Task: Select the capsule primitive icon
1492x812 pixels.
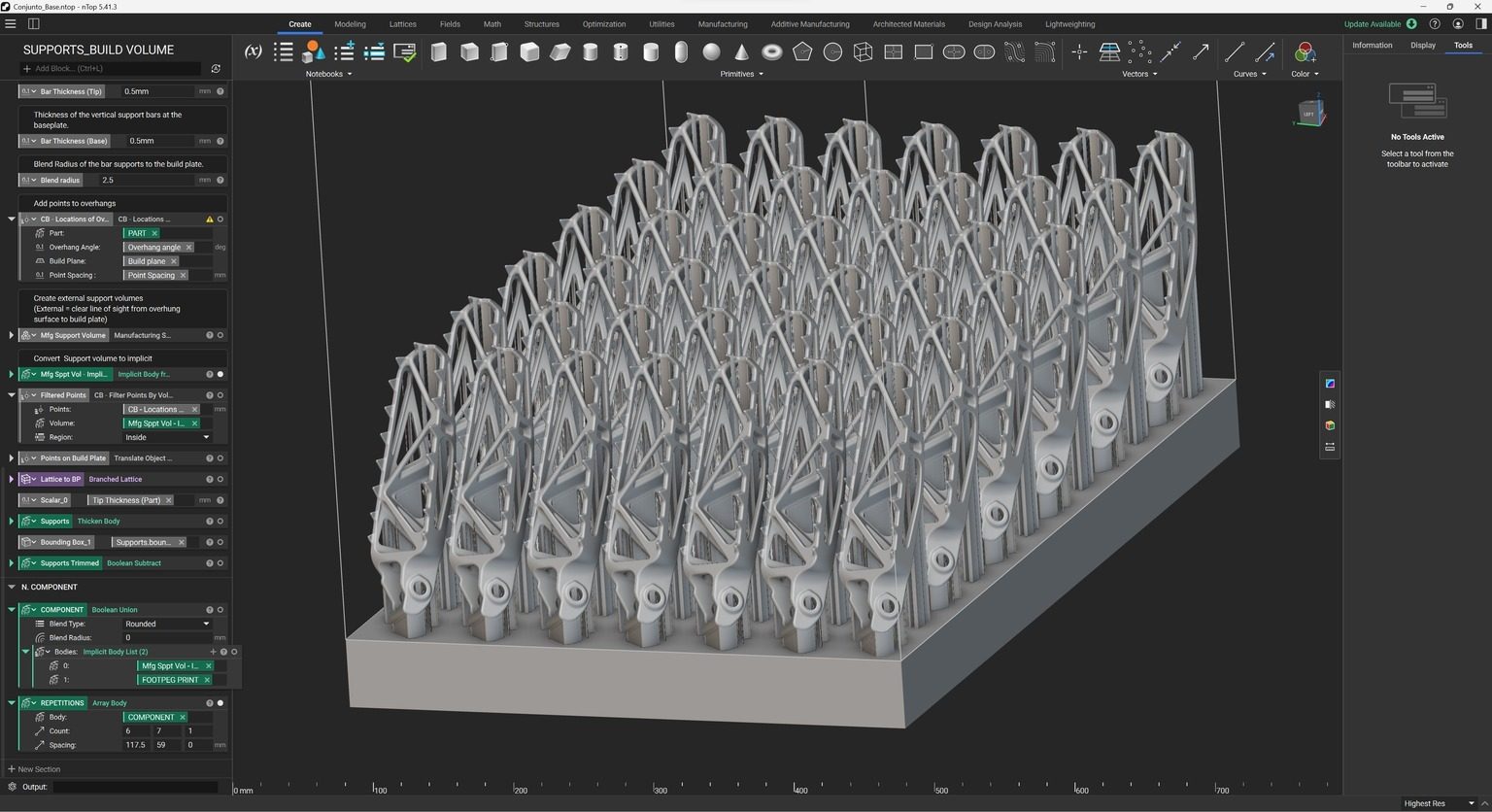Action: pos(681,51)
